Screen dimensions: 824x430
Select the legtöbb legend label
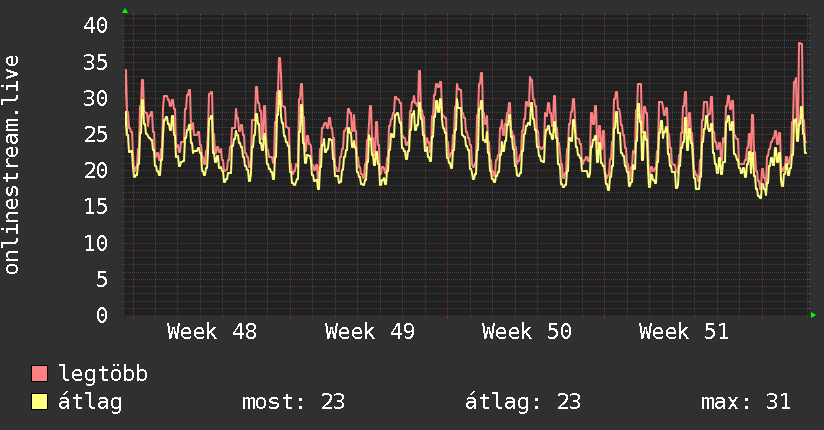coord(104,374)
